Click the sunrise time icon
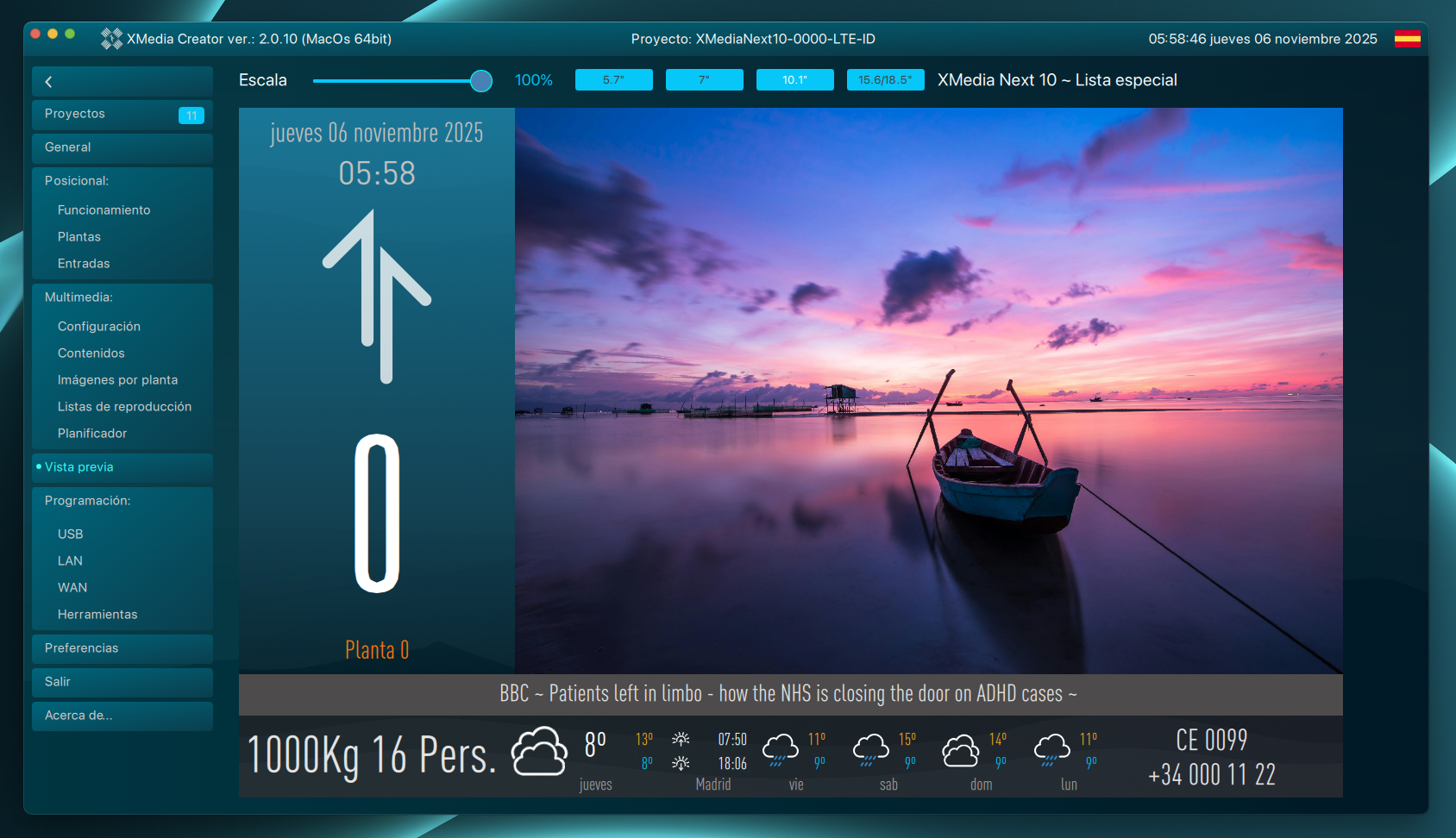The height and width of the screenshot is (838, 1456). pyautogui.click(x=681, y=739)
